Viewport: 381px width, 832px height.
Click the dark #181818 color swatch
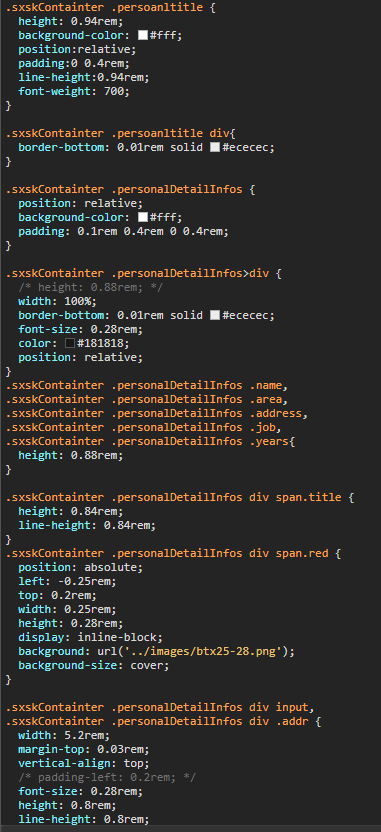[70, 344]
